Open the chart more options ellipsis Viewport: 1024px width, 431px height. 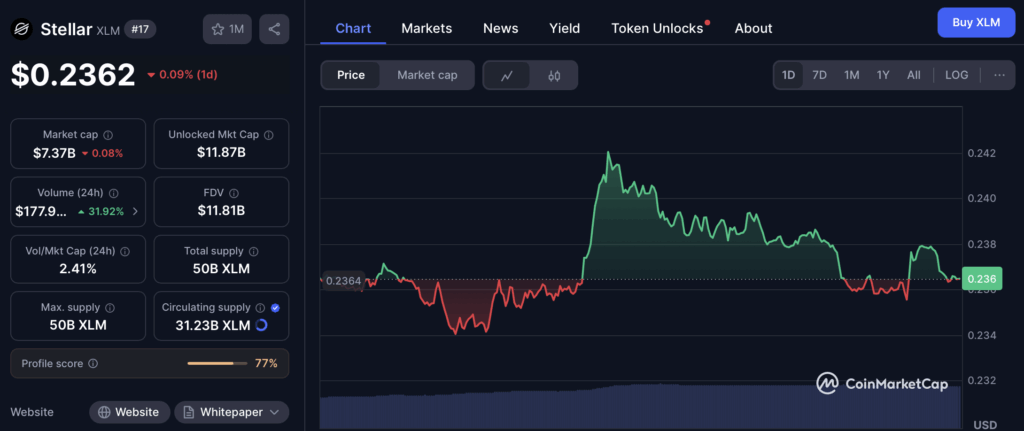(999, 75)
